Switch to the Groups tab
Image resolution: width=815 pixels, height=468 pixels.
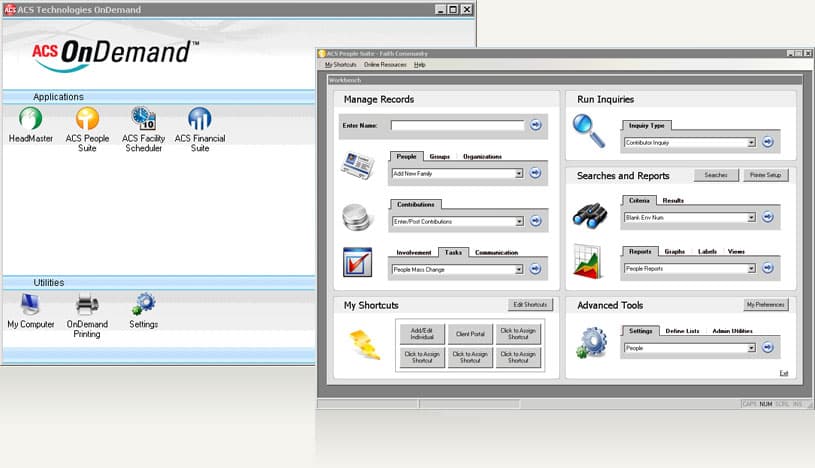point(439,157)
